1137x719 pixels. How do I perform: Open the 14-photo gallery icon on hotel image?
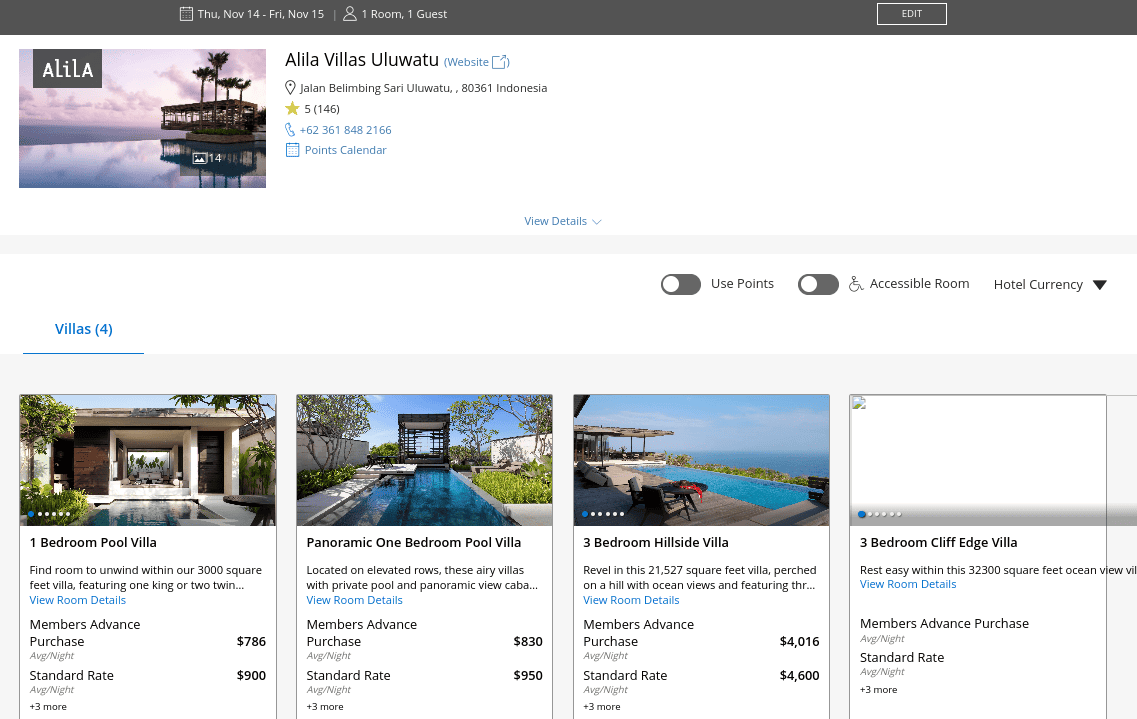(x=199, y=158)
